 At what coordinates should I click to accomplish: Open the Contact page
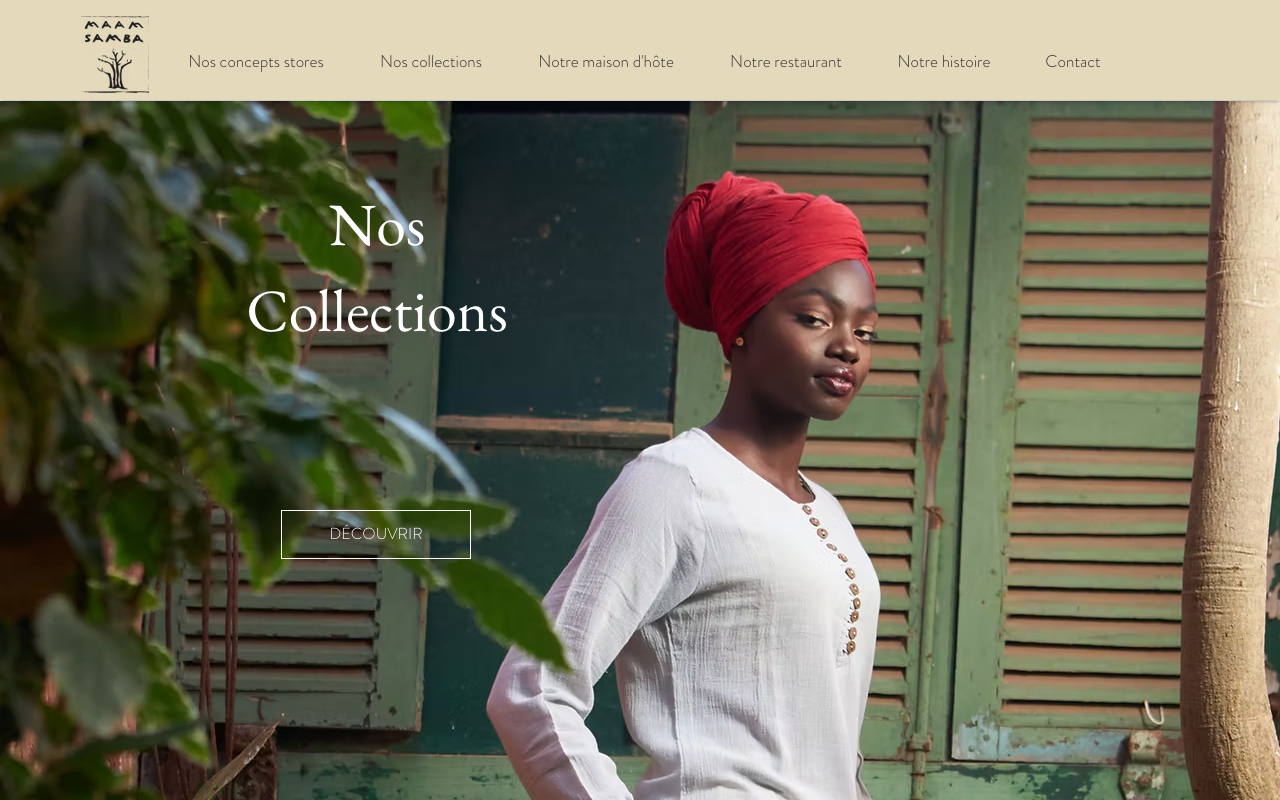click(1073, 62)
